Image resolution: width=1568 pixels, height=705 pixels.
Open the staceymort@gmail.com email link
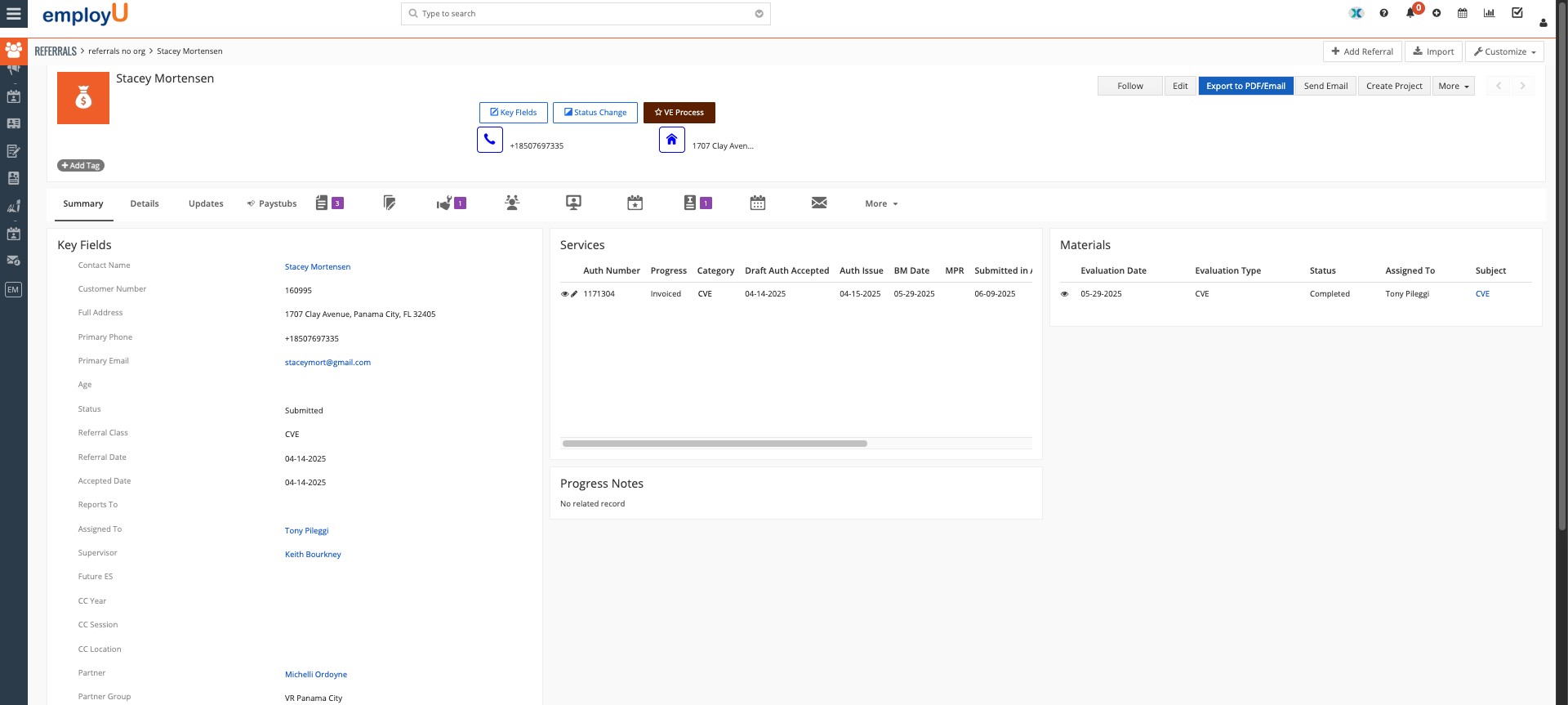tap(327, 363)
